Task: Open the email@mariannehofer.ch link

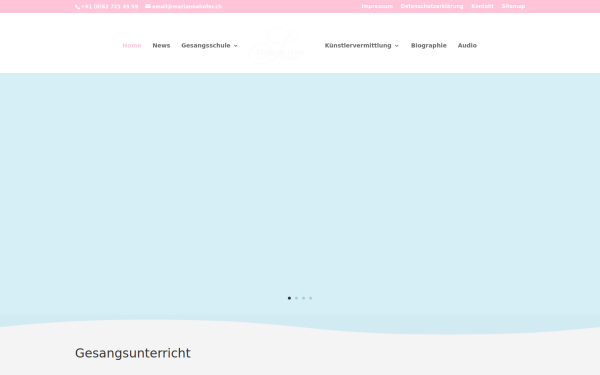Action: coord(187,7)
